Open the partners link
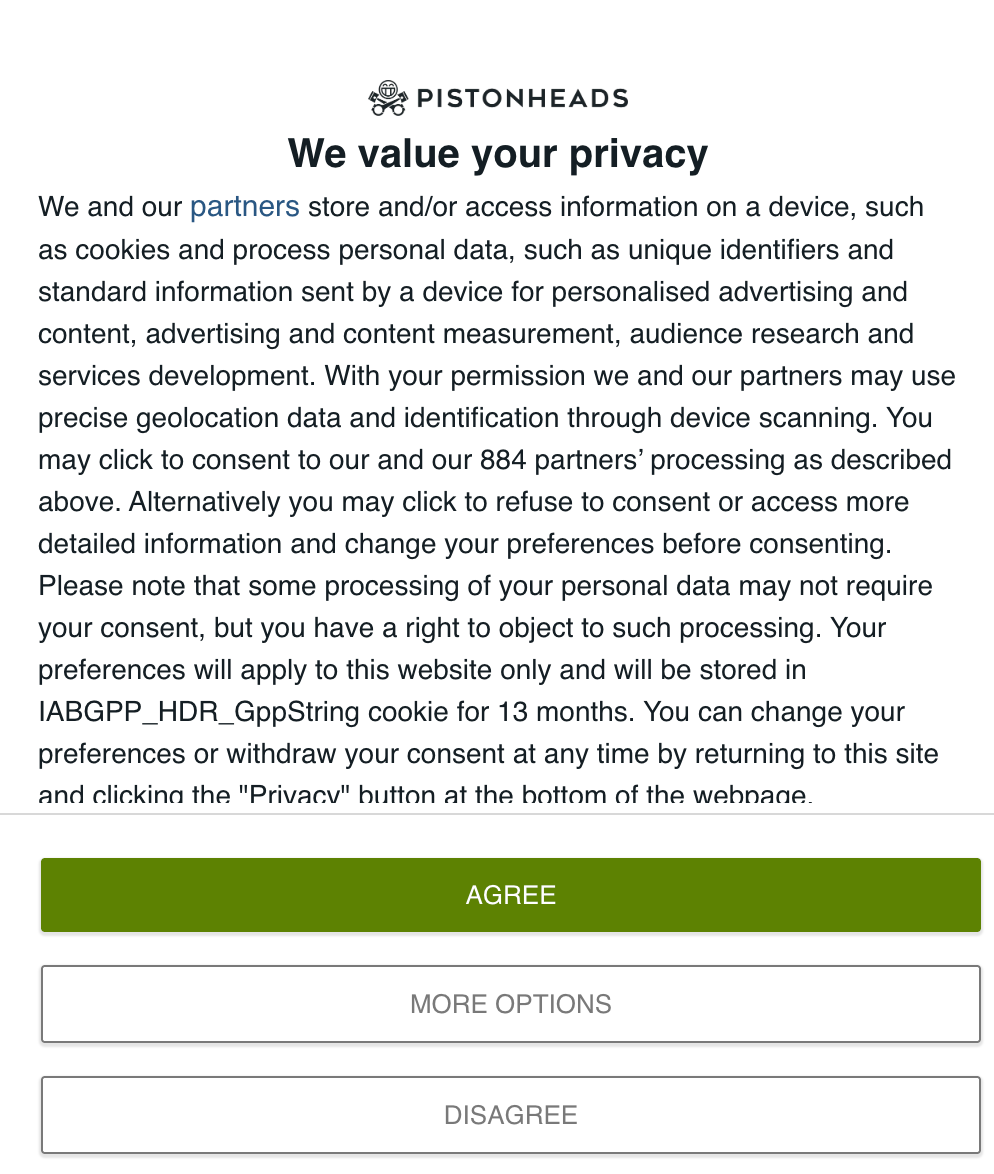Viewport: 994px width, 1174px height. pos(245,207)
